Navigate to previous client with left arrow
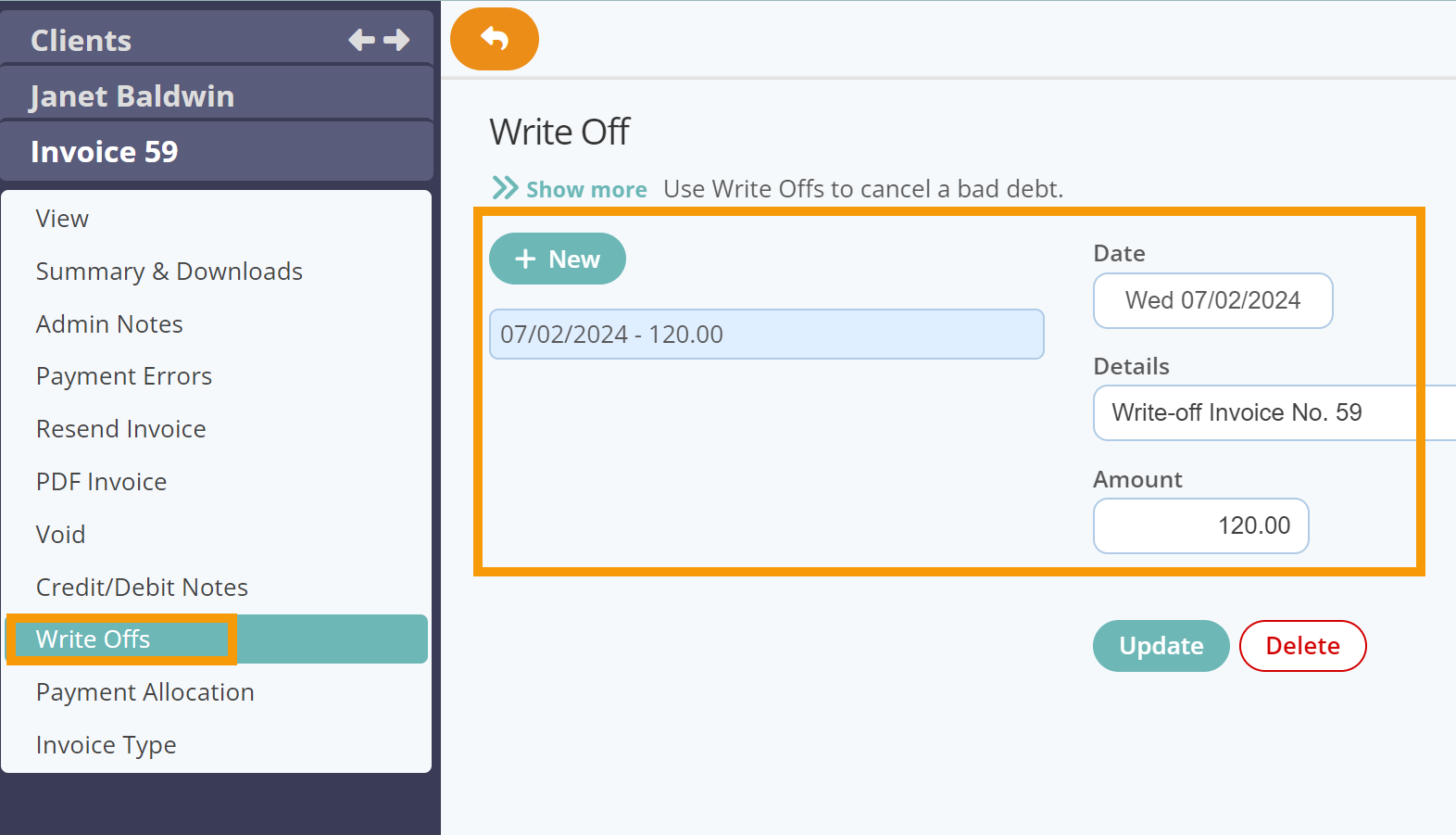Screen dimensions: 1456x835 pyautogui.click(x=360, y=39)
